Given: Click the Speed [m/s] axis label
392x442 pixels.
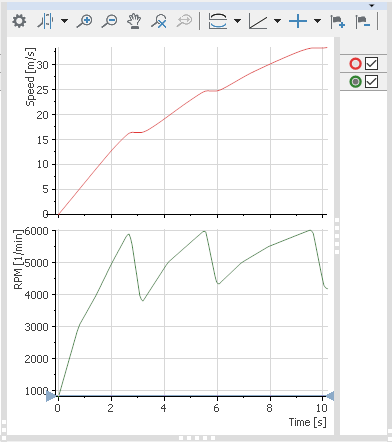Looking at the screenshot, I should (30, 77).
